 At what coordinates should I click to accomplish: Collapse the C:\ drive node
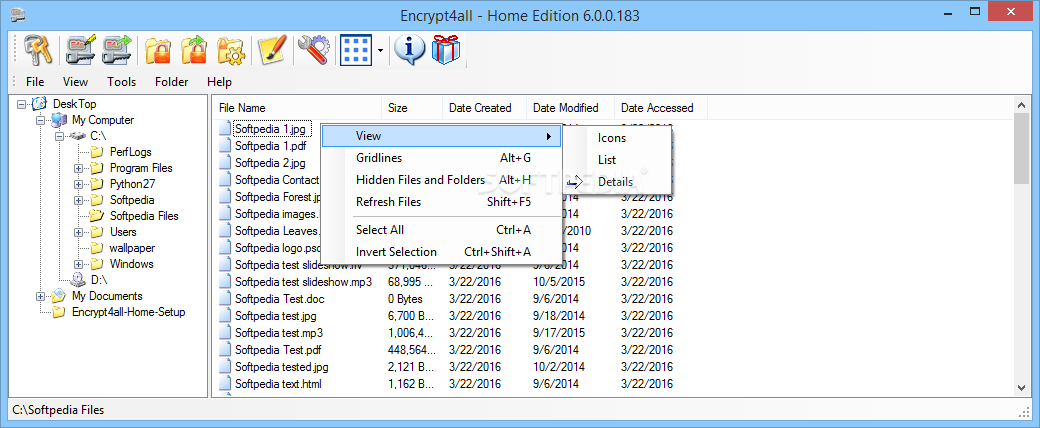pos(60,136)
